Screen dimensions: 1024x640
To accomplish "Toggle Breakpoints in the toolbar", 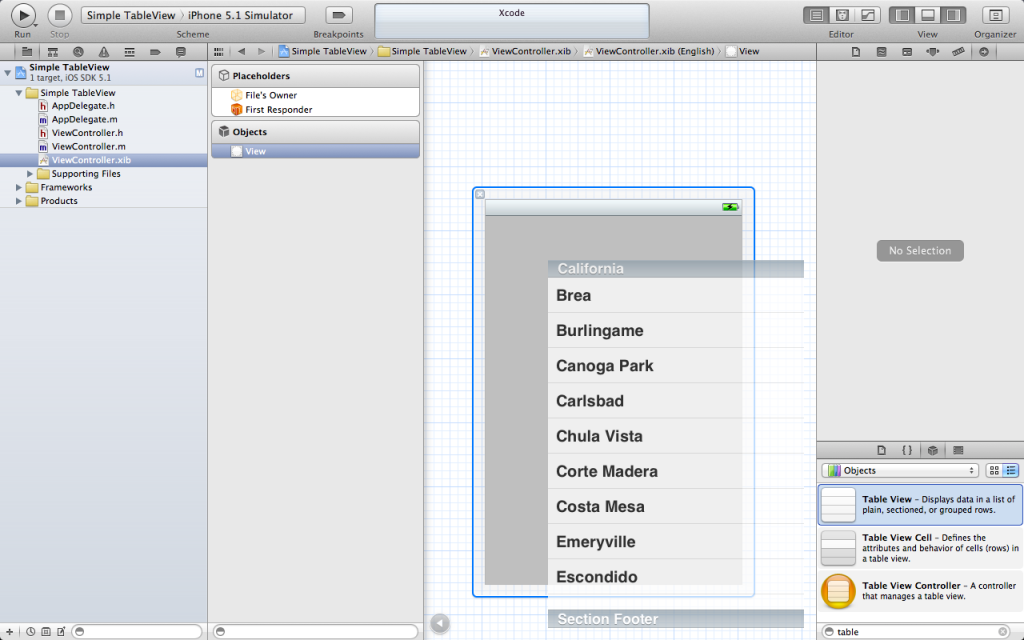I will pos(339,15).
